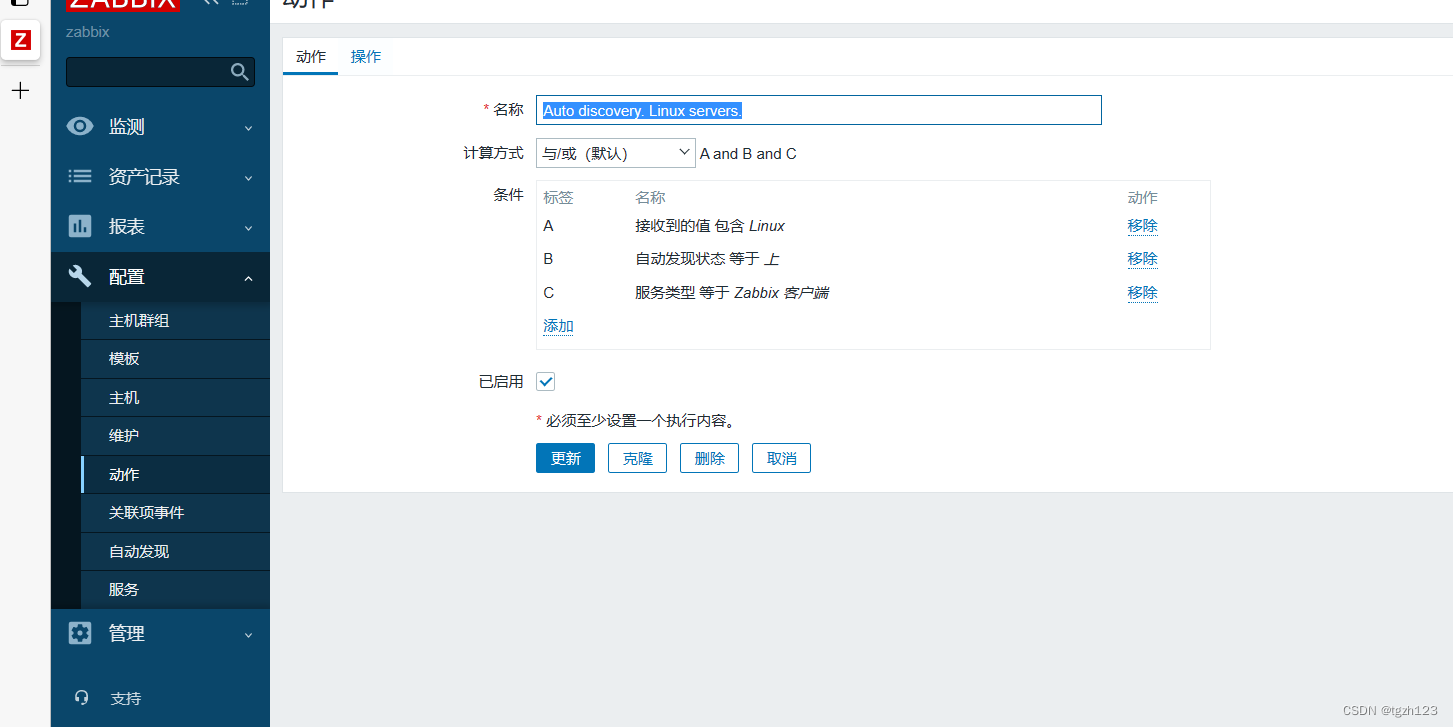Expand the 管理 menu chevron
Screen dimensions: 1453x727
pos(249,634)
